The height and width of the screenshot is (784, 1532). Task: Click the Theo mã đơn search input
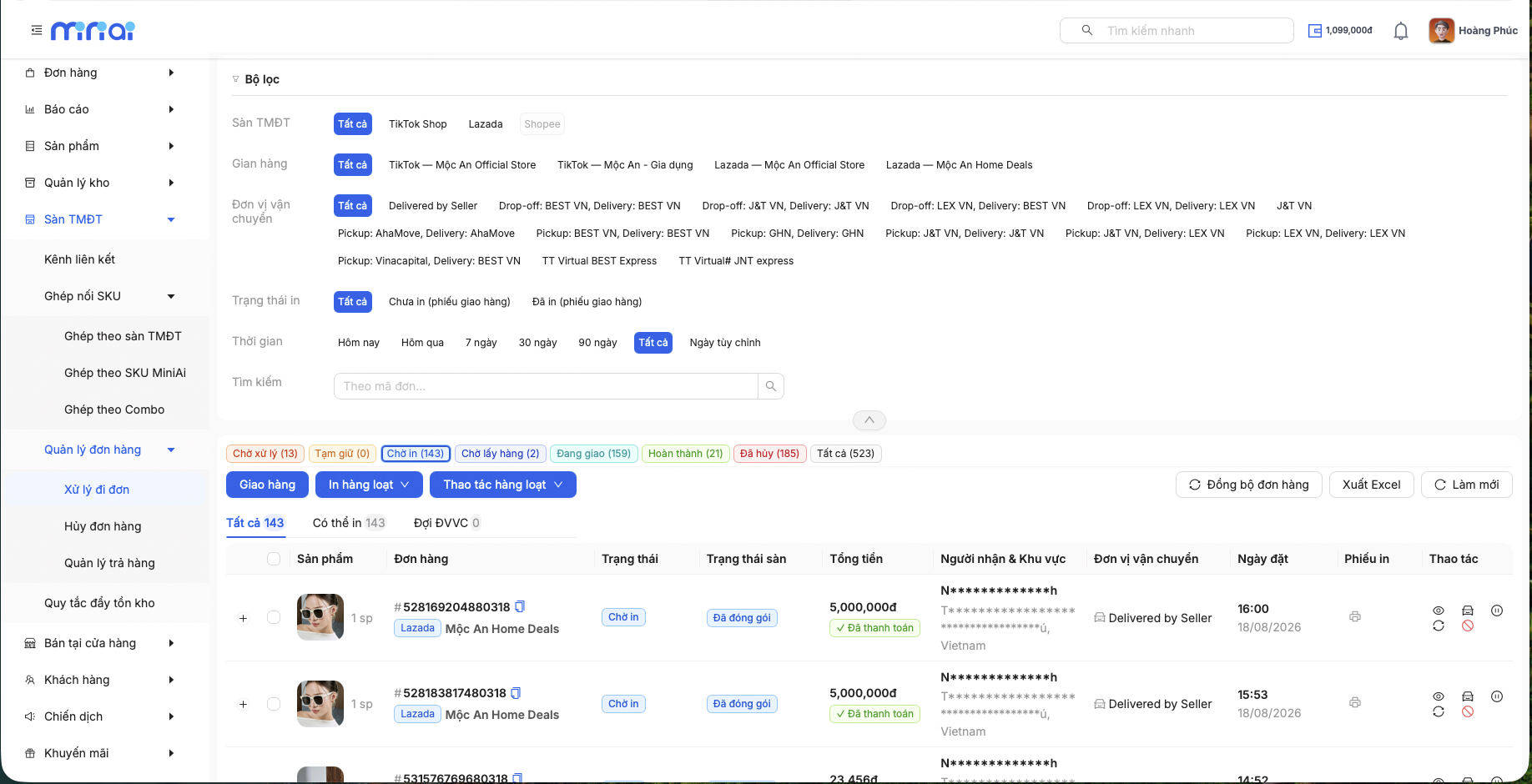[546, 386]
